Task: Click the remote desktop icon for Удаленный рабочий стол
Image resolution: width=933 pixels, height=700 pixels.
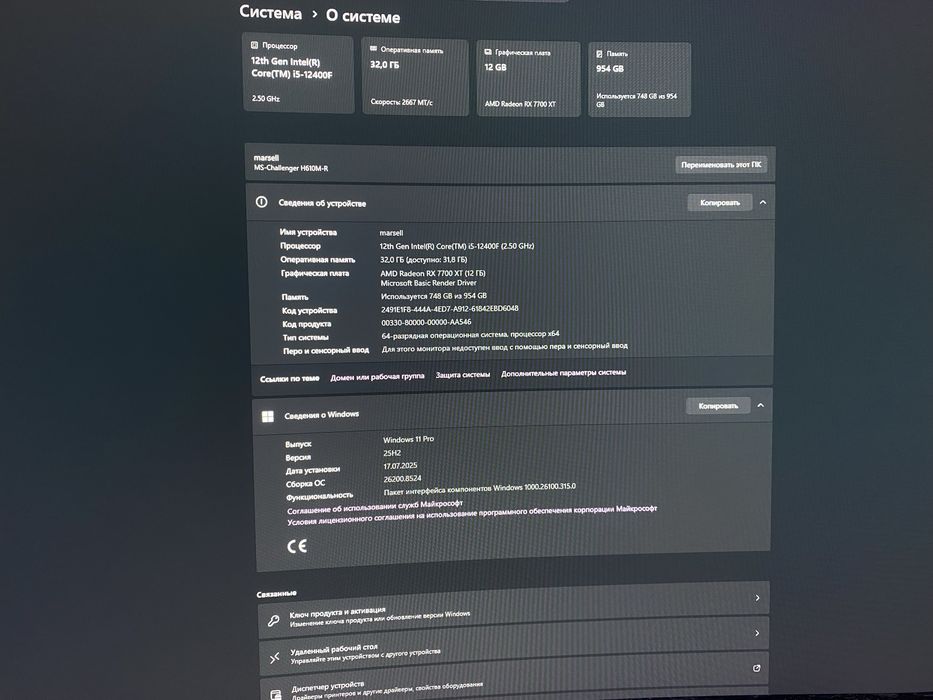Action: (274, 658)
